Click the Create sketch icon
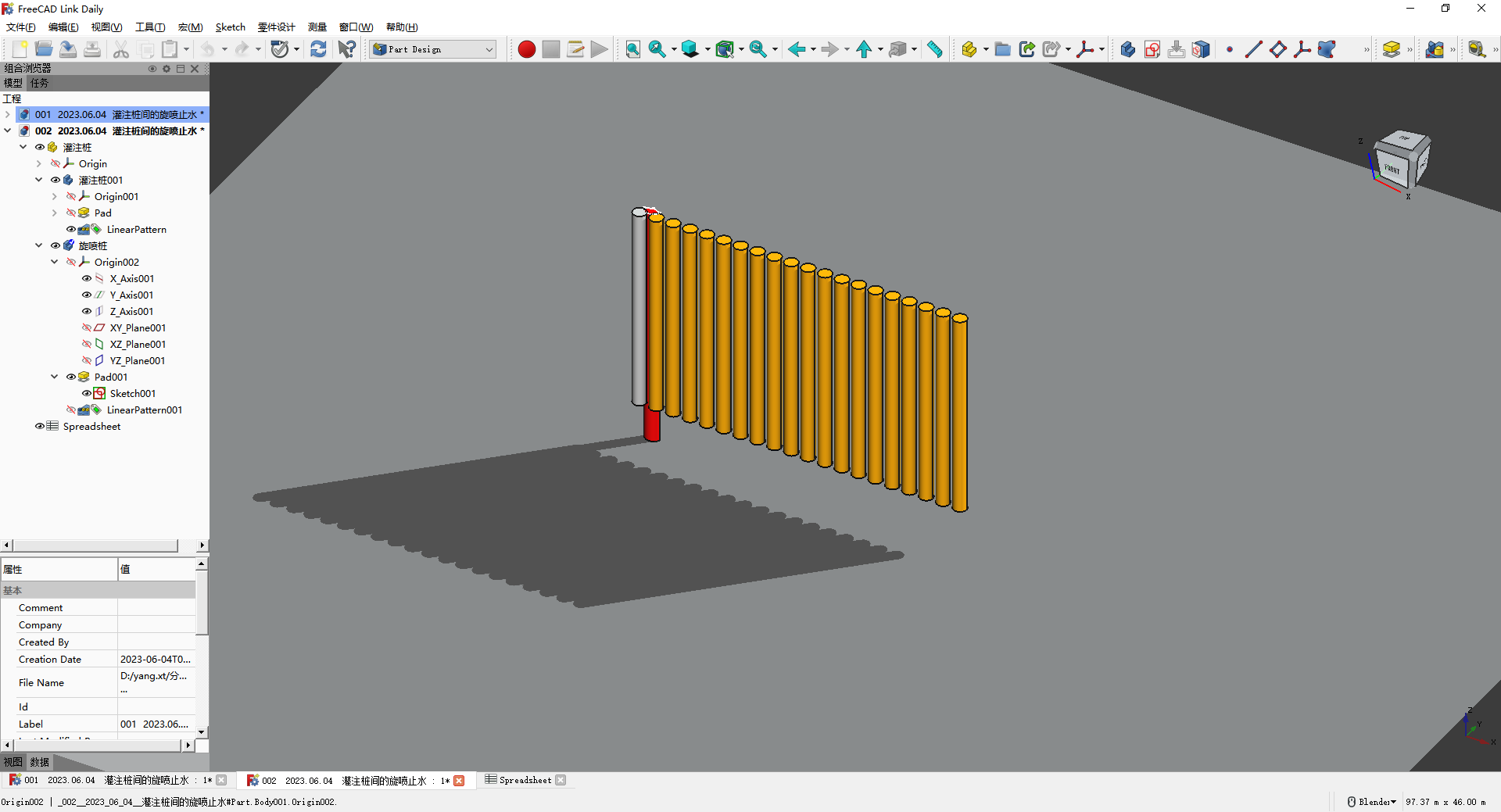 click(1152, 49)
